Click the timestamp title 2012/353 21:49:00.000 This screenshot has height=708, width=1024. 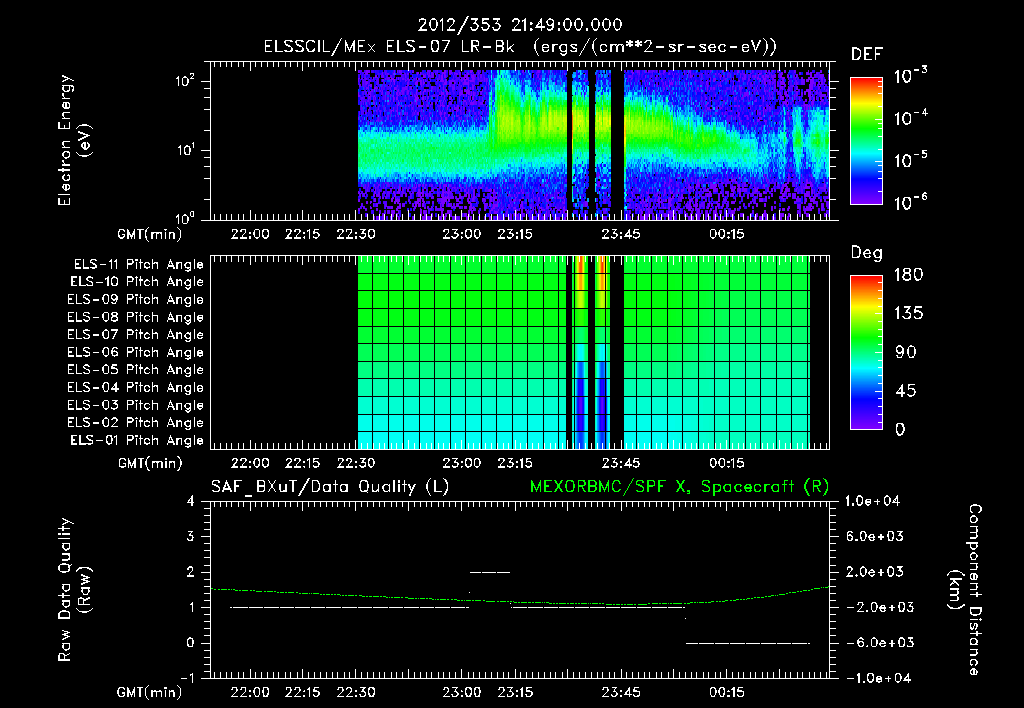pyautogui.click(x=520, y=25)
